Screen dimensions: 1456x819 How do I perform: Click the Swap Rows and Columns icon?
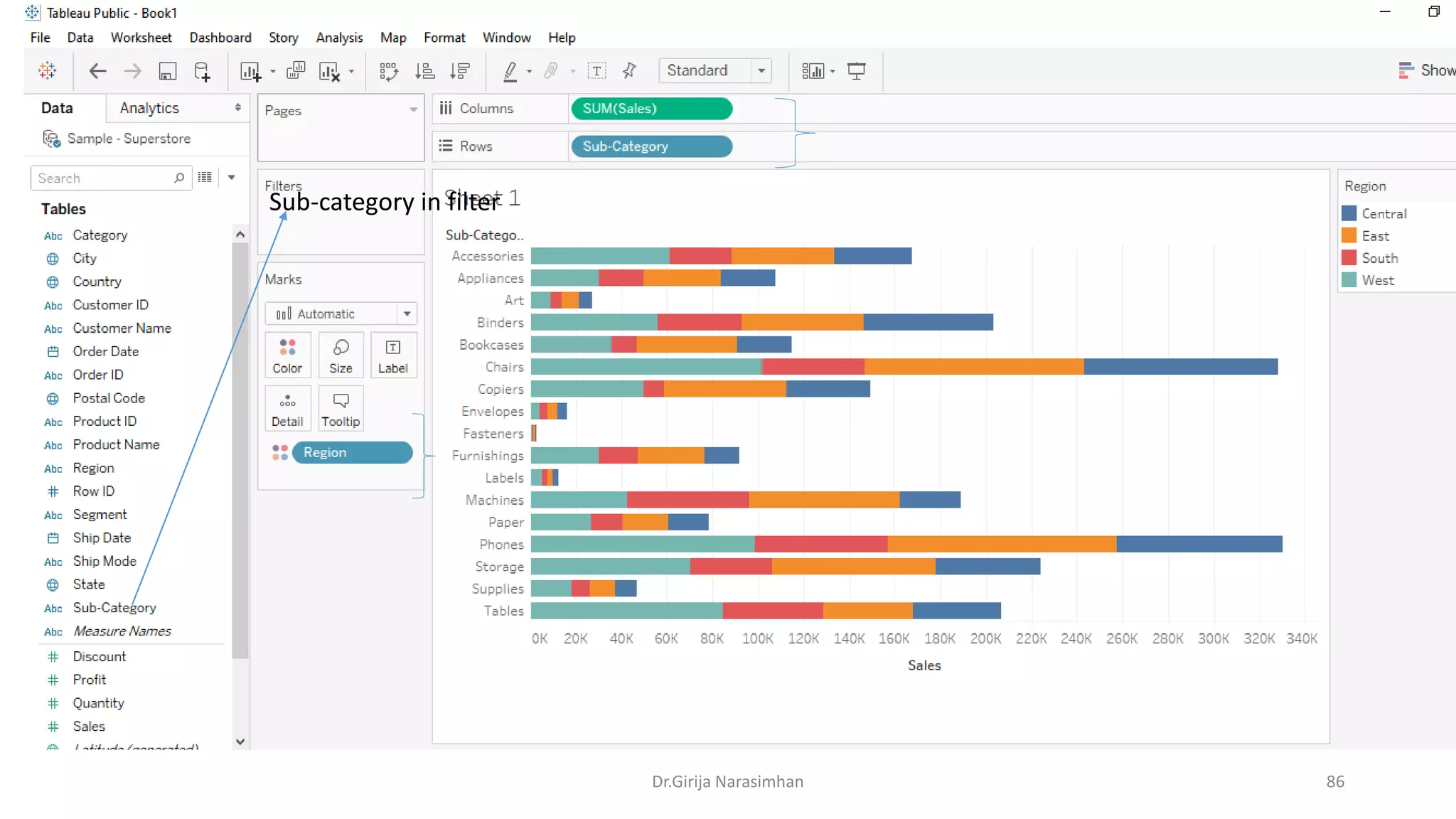[388, 71]
